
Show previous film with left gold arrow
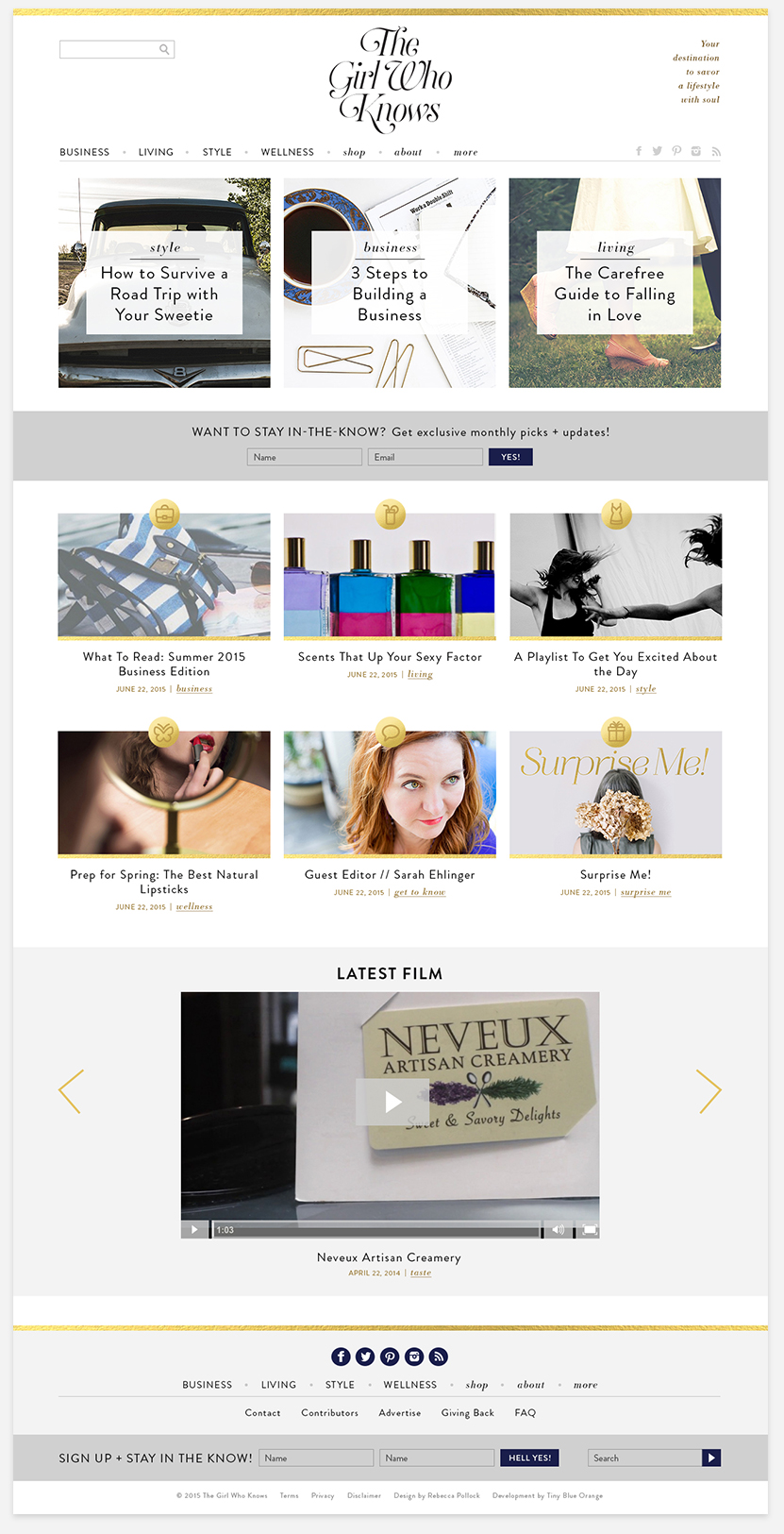point(71,1091)
